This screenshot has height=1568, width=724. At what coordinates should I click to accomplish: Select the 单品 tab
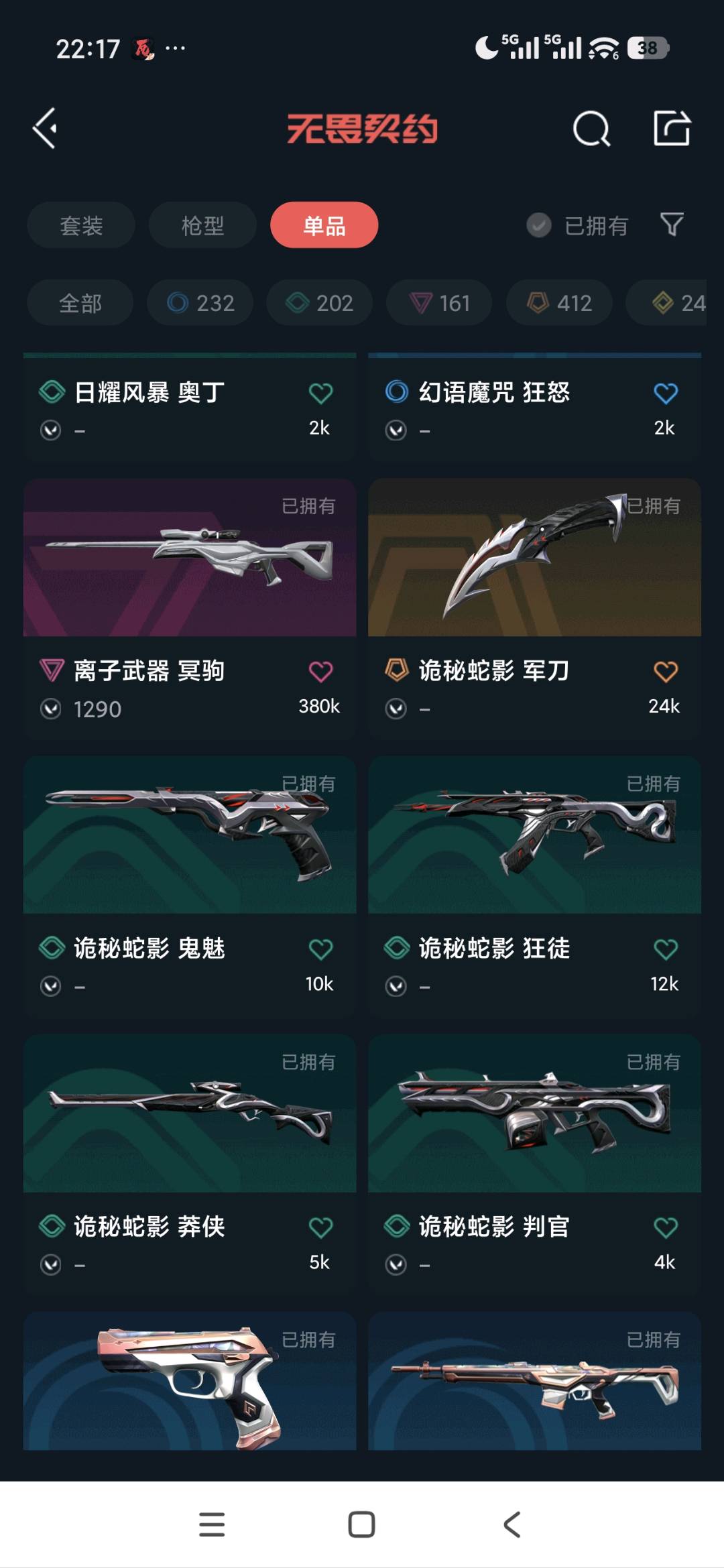coord(324,225)
